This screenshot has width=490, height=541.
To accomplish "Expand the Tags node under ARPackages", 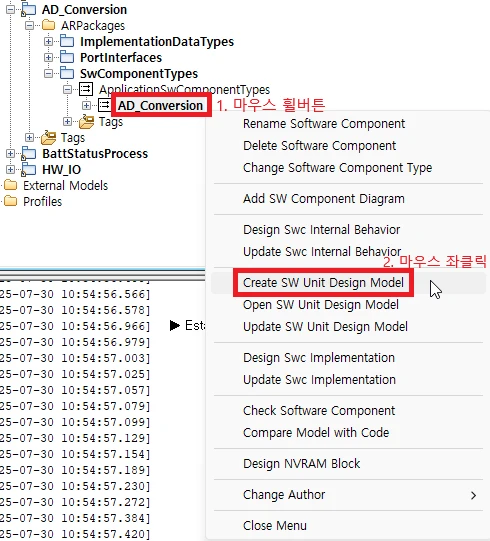I will point(29,137).
